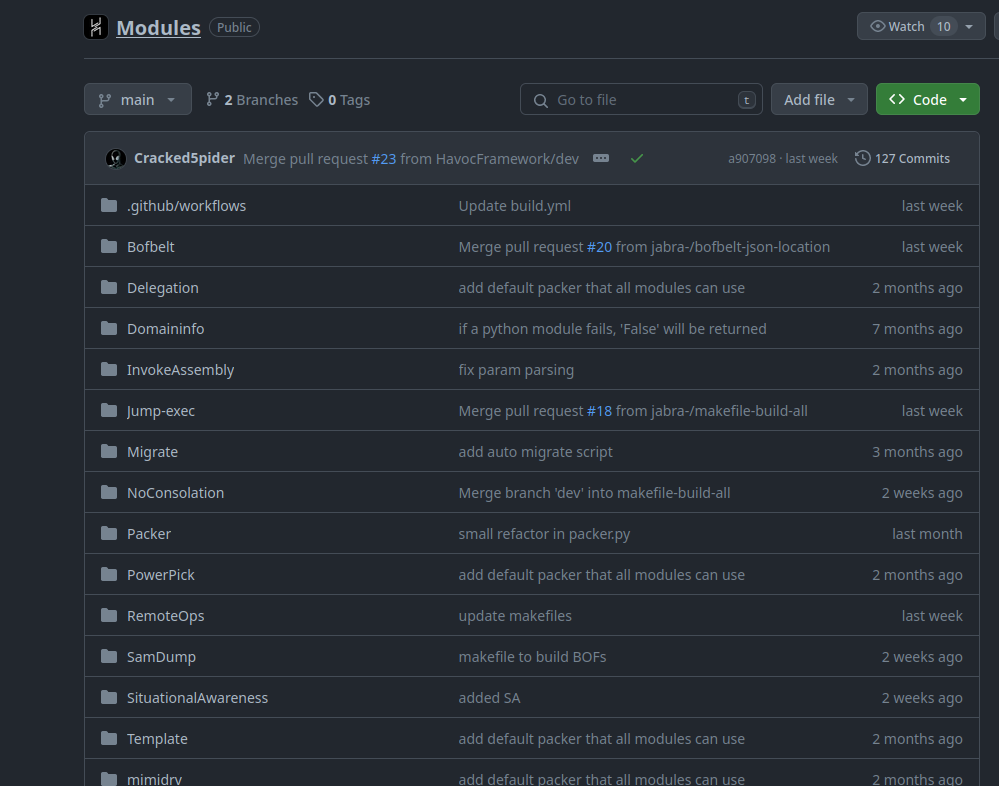The height and width of the screenshot is (786, 999).
Task: Click the Havoc organization logo avatar
Action: tap(96, 28)
